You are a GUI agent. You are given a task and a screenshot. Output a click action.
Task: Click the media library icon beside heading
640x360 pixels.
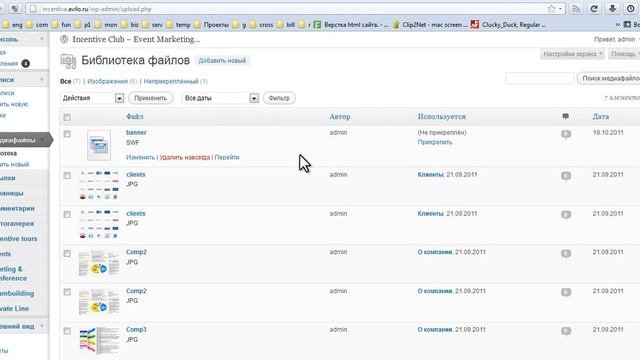[x=68, y=61]
